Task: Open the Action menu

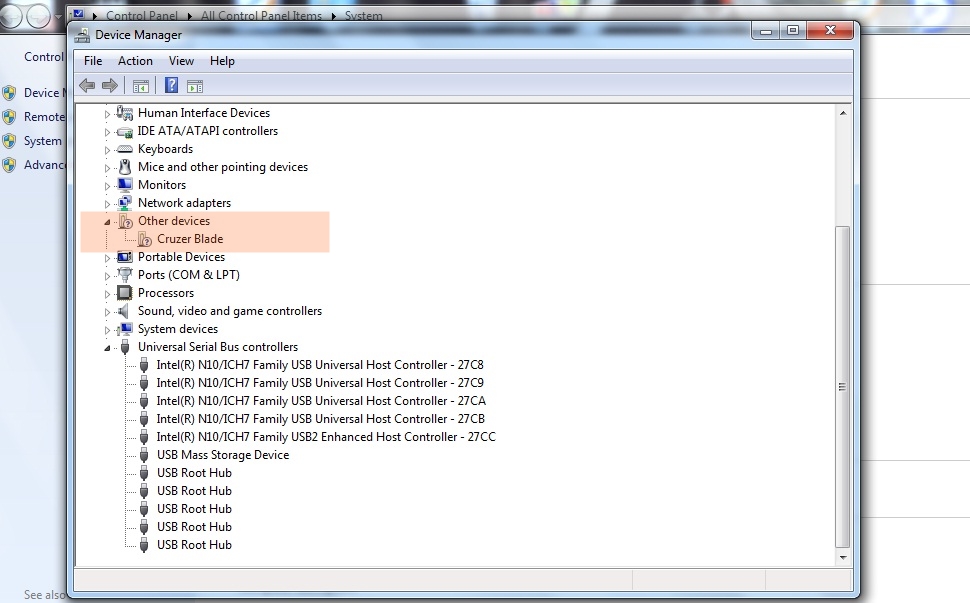Action: tap(135, 61)
